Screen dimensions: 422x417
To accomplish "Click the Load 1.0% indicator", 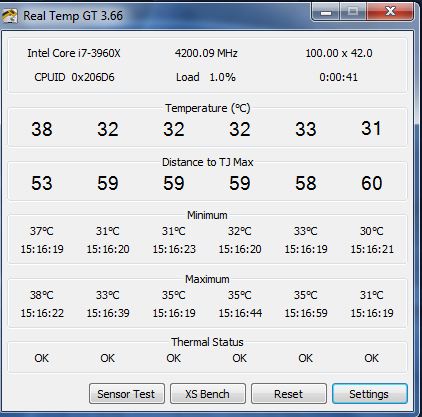I will (x=206, y=77).
